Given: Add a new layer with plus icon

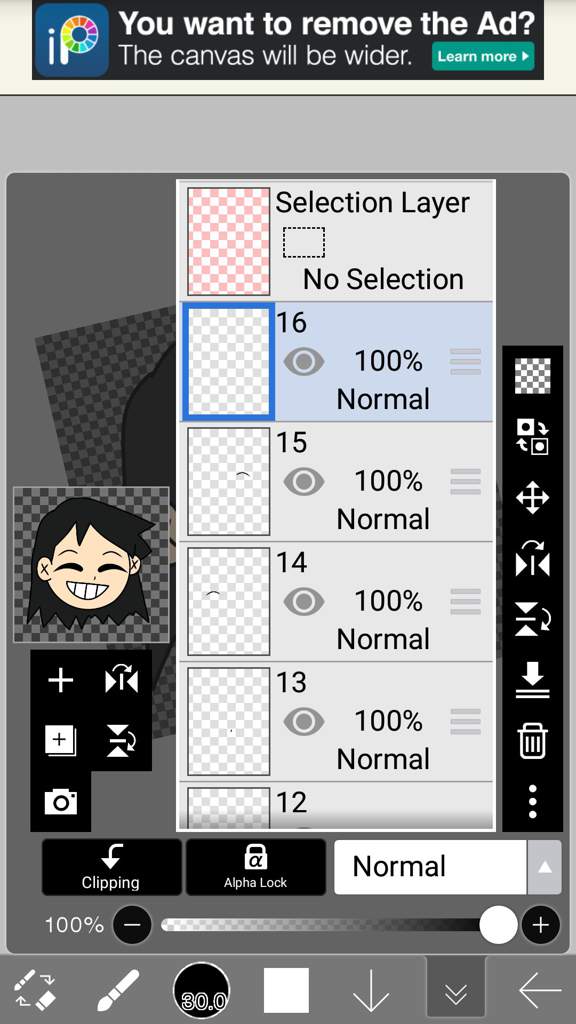Looking at the screenshot, I should pos(60,681).
